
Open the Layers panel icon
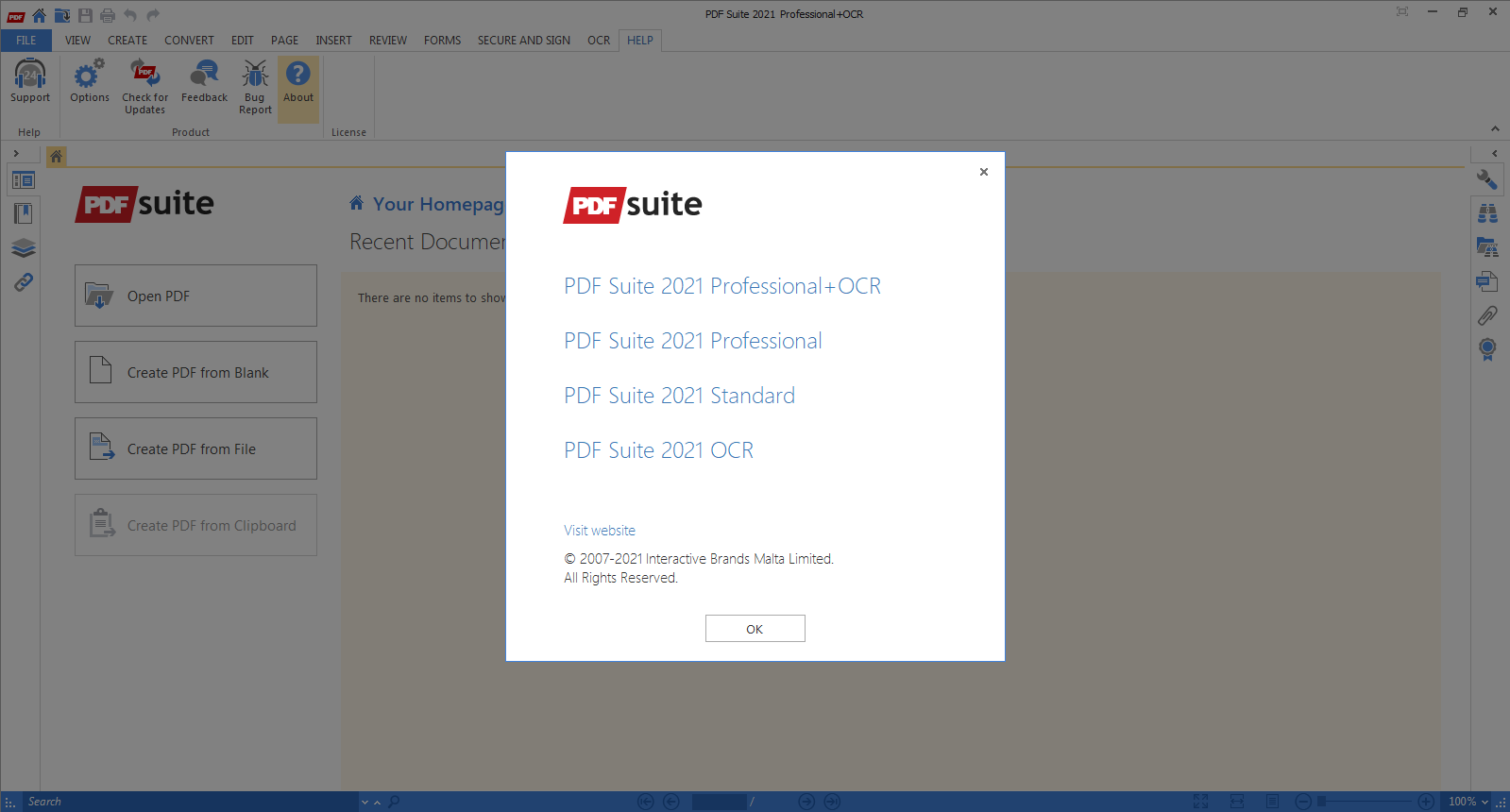[24, 248]
